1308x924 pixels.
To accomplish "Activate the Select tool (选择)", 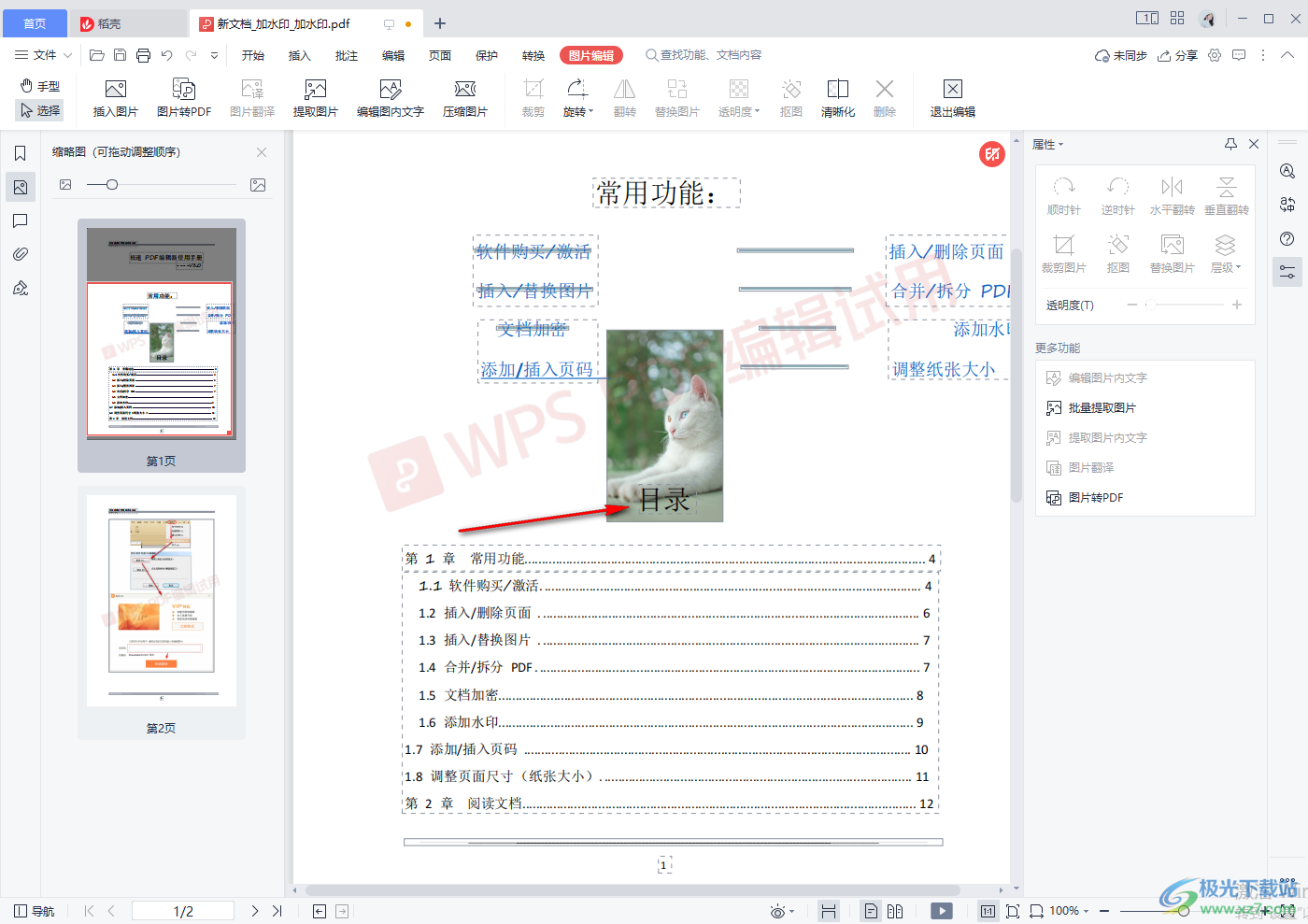I will coord(40,110).
